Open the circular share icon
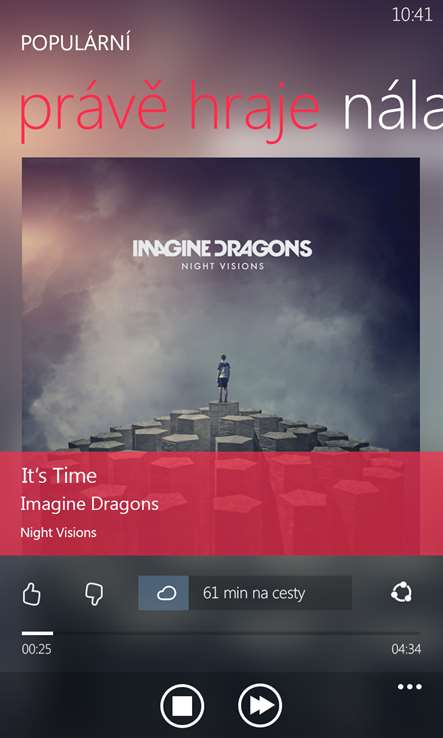Screen dimensions: 443x738 click(x=401, y=593)
